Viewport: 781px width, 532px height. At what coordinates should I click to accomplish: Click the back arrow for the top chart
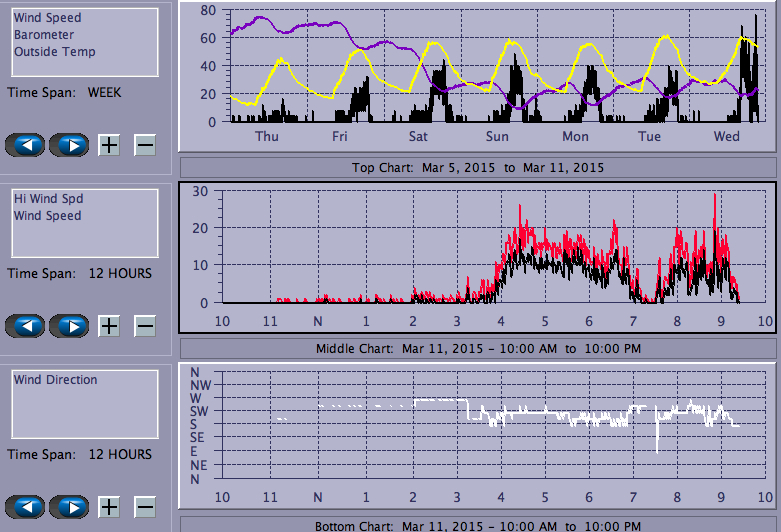(x=26, y=145)
